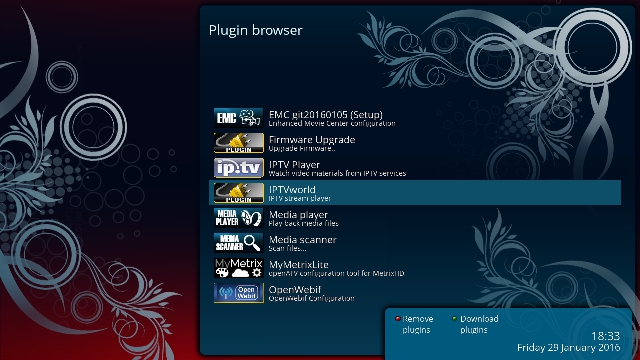The height and width of the screenshot is (360, 640).
Task: Click the 18:33 clock display
Action: 606,336
